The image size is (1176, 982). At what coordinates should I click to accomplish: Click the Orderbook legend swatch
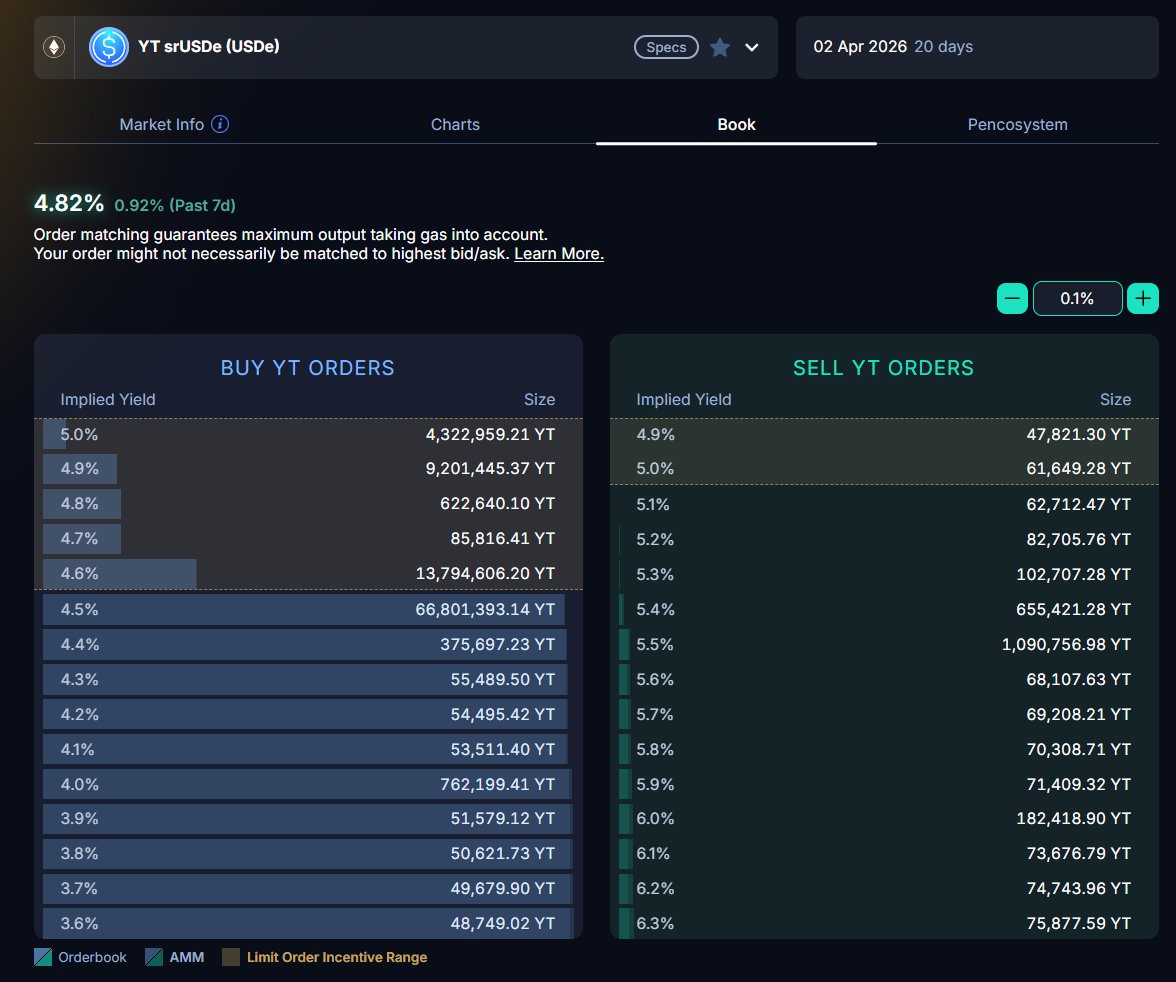pyautogui.click(x=43, y=957)
